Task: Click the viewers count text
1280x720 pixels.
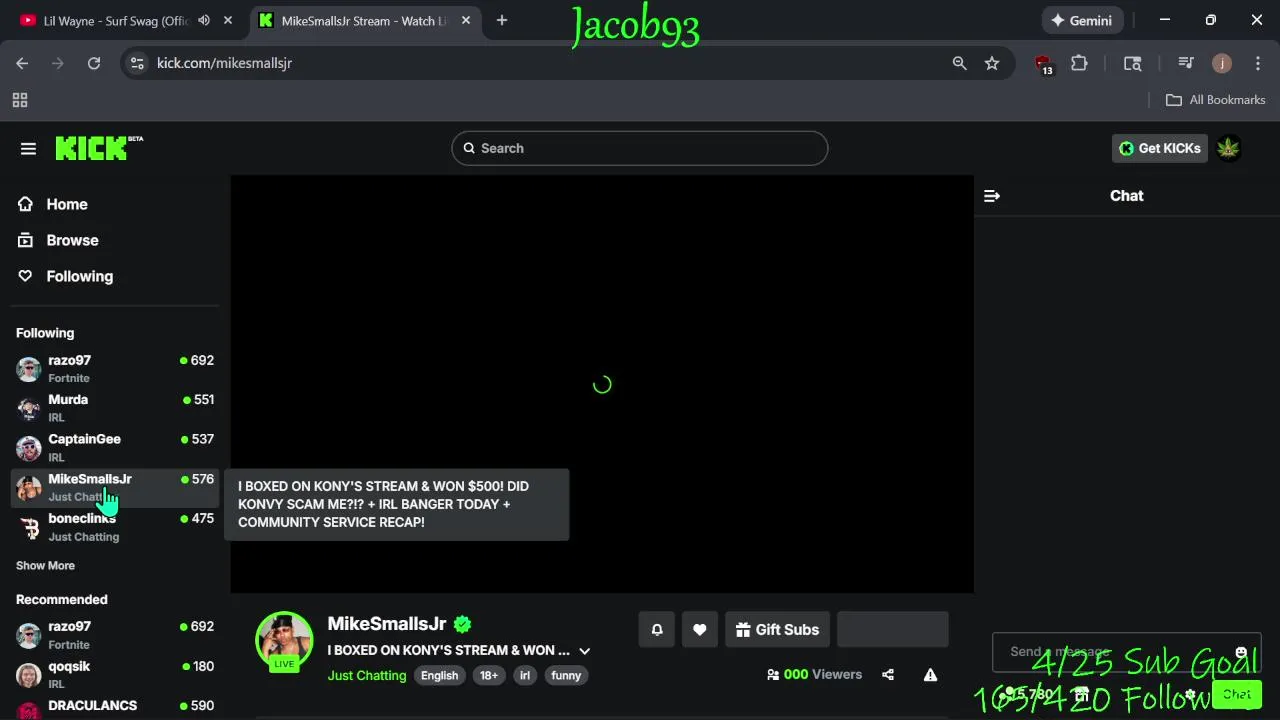Action: tap(813, 675)
